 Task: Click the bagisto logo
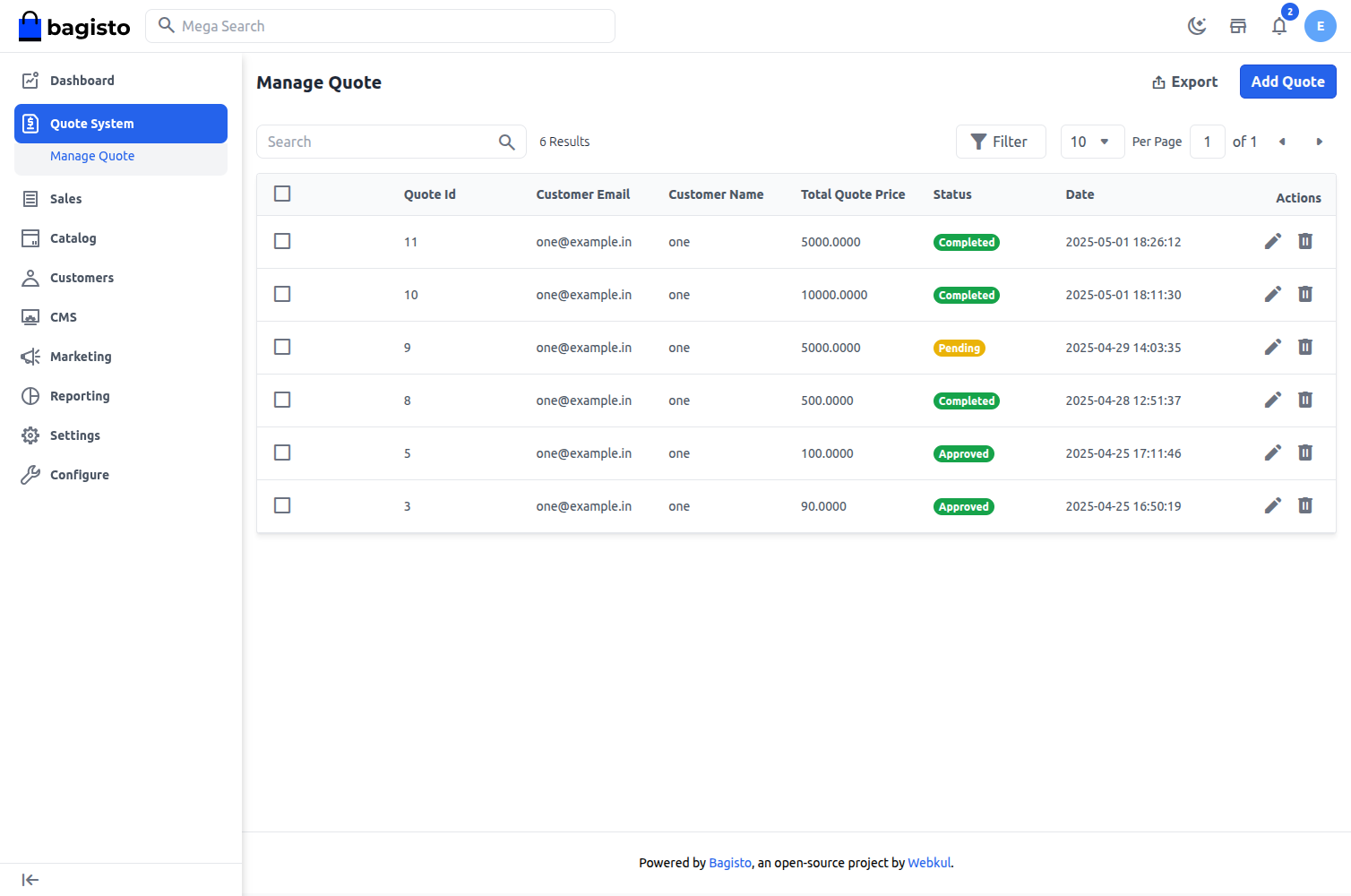[x=74, y=27]
